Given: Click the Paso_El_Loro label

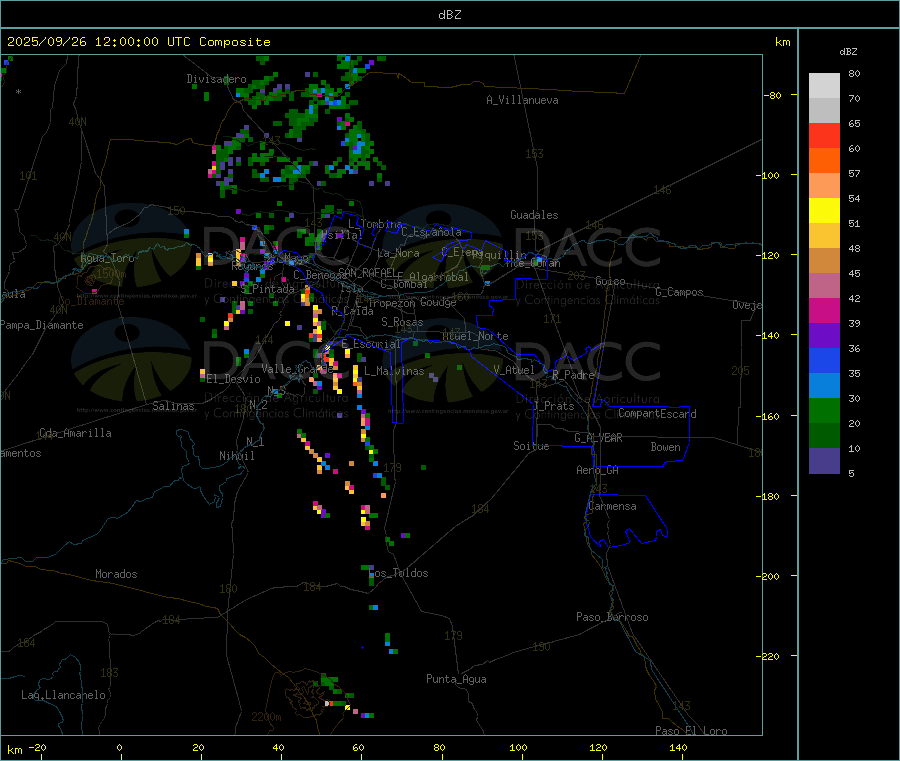Looking at the screenshot, I should tap(691, 731).
